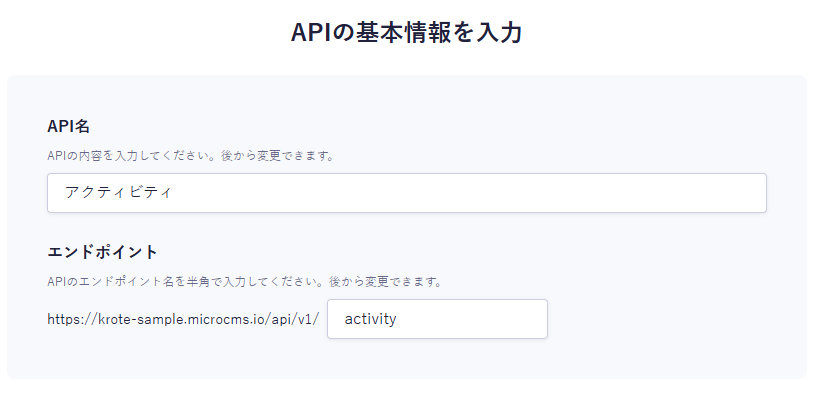This screenshot has height=400, width=836.
Task: Click the "エンドポイント" field label
Action: tap(103, 251)
